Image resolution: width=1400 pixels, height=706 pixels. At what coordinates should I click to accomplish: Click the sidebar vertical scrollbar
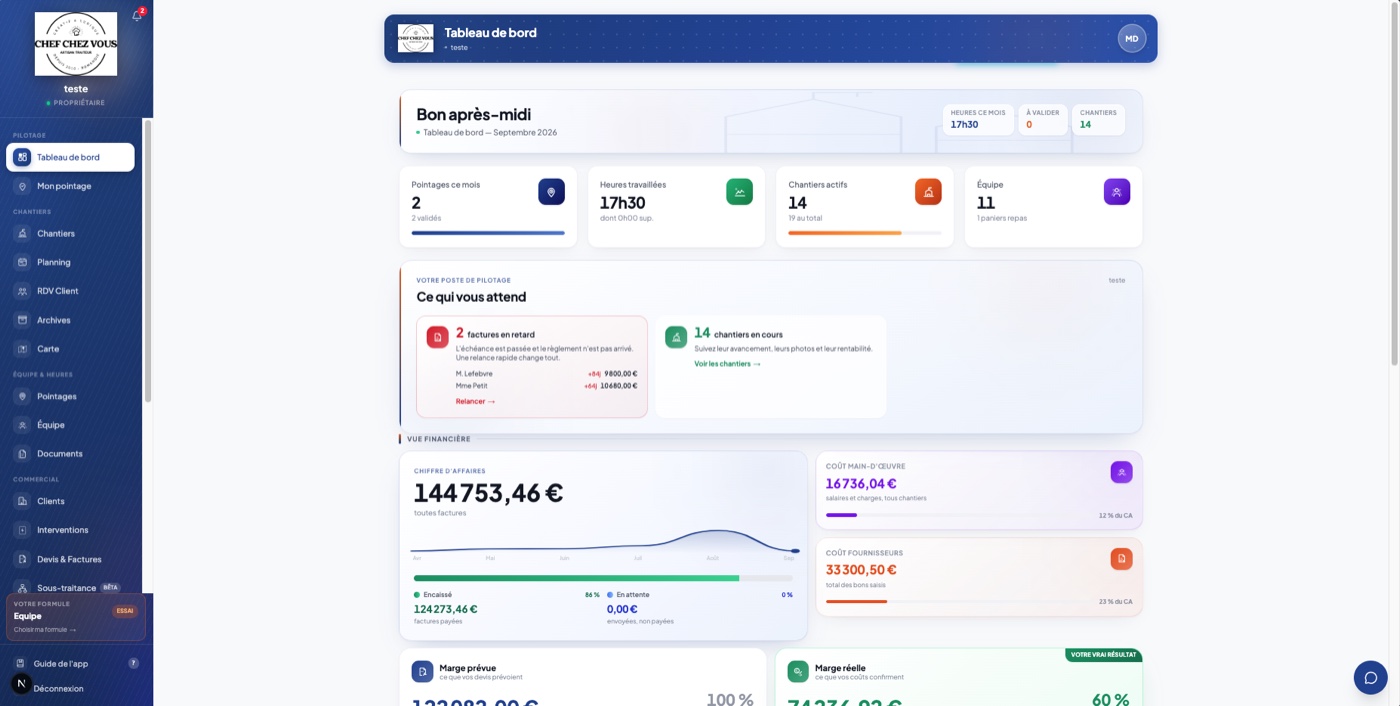pyautogui.click(x=148, y=260)
